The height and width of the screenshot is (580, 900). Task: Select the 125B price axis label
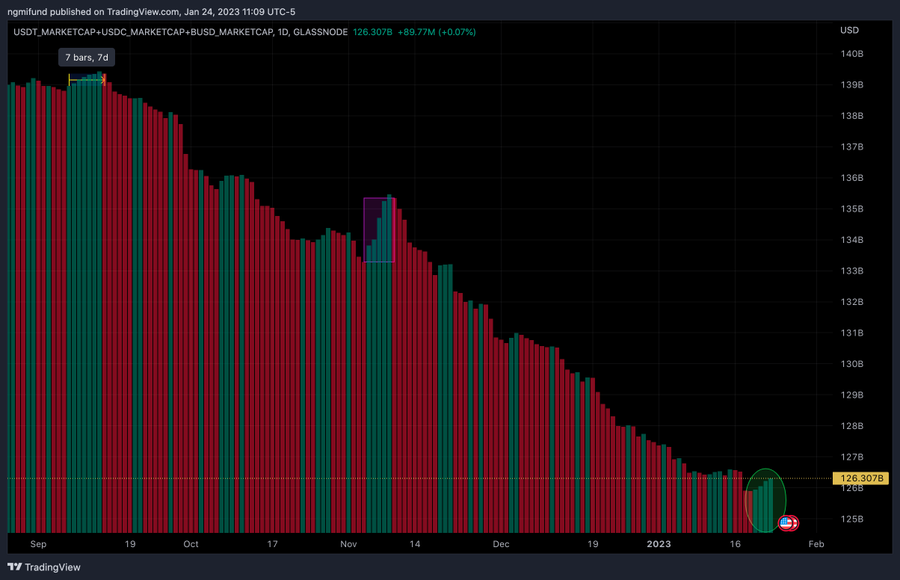852,519
